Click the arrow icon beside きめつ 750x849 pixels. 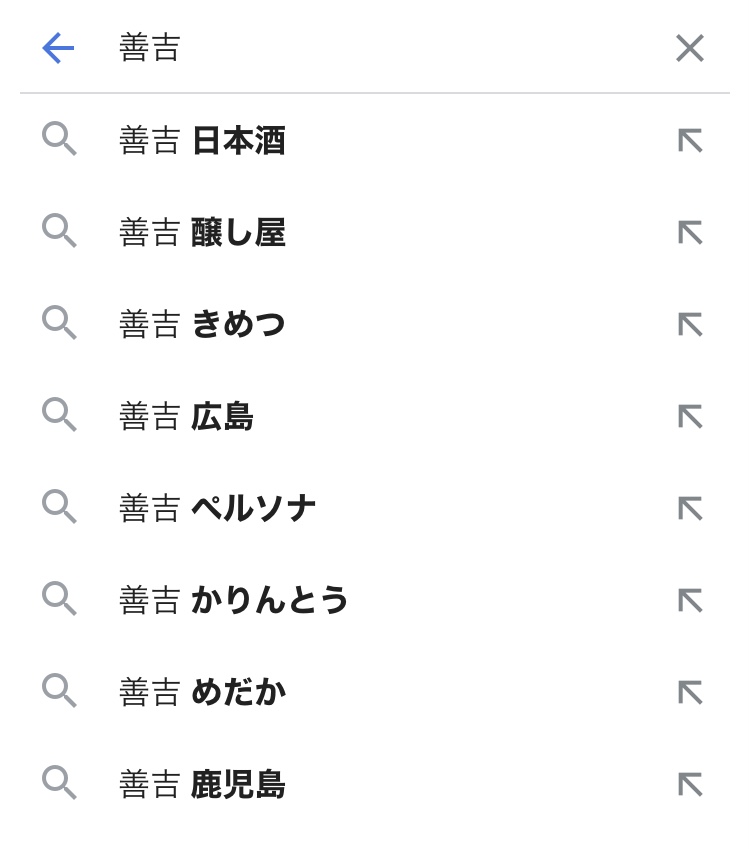click(690, 325)
